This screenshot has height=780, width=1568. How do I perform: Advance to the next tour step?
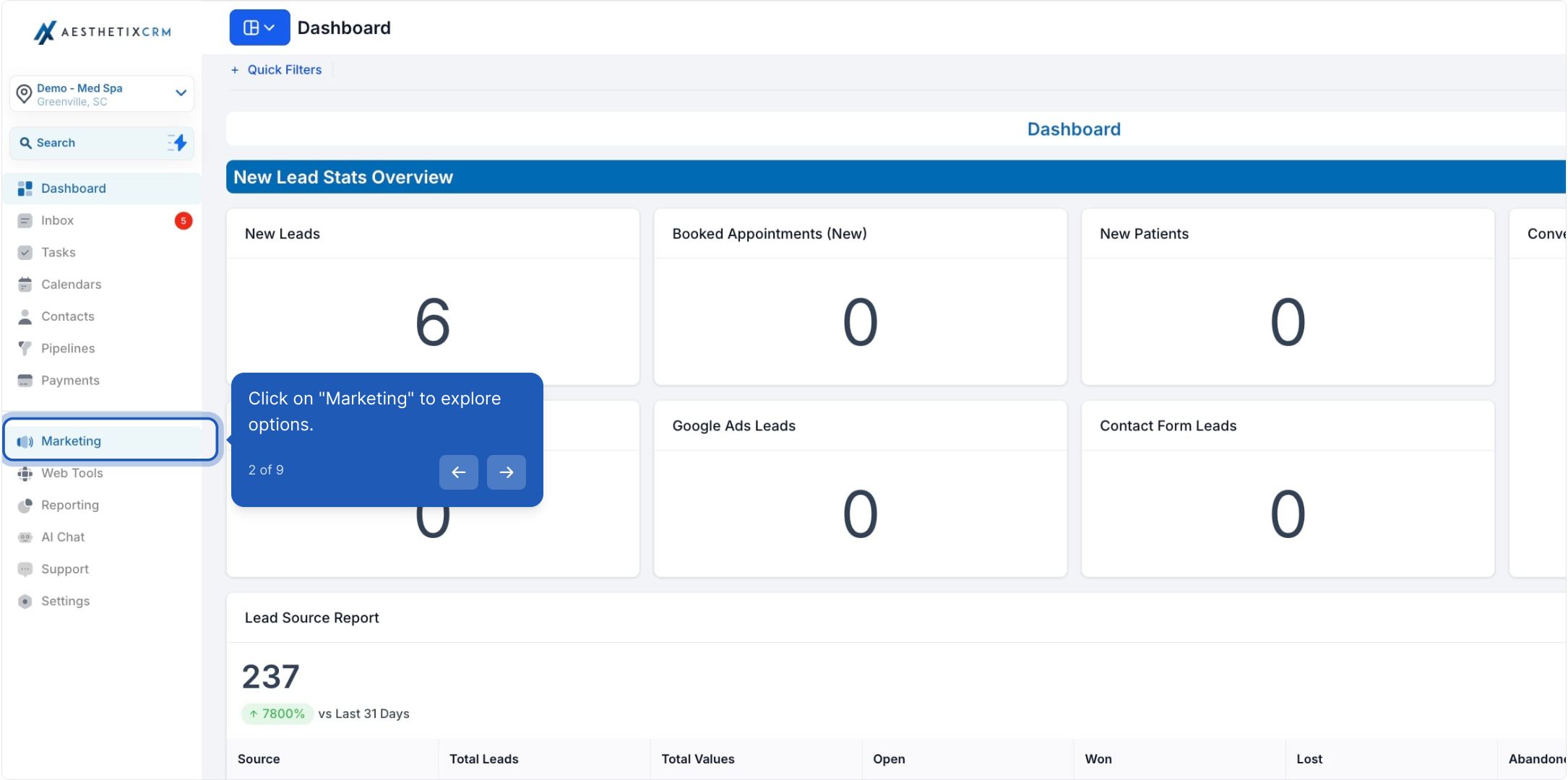(x=506, y=472)
